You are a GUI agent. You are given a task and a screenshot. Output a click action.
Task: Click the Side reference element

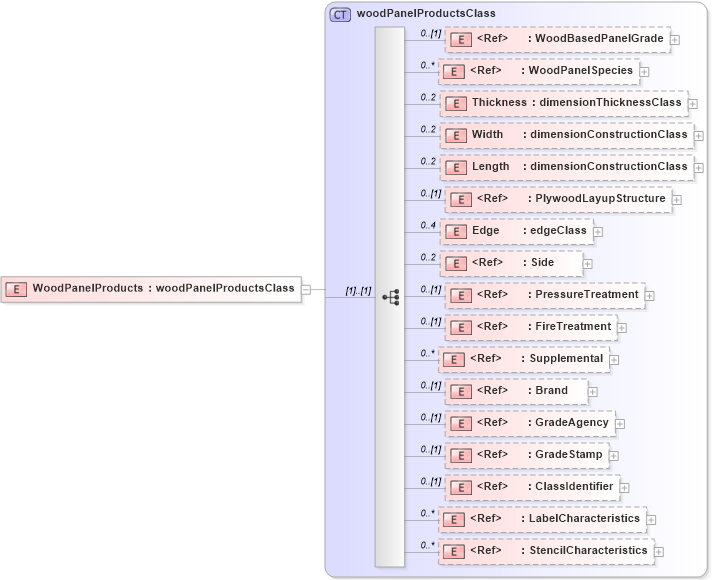click(x=512, y=263)
